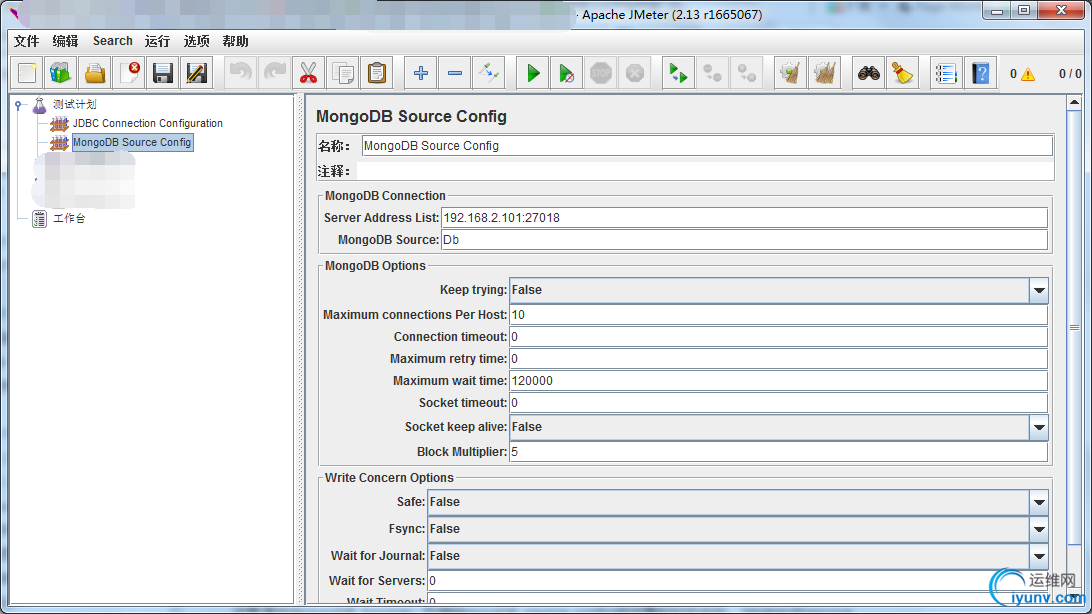
Task: Open the 帮助 menu
Action: click(235, 41)
